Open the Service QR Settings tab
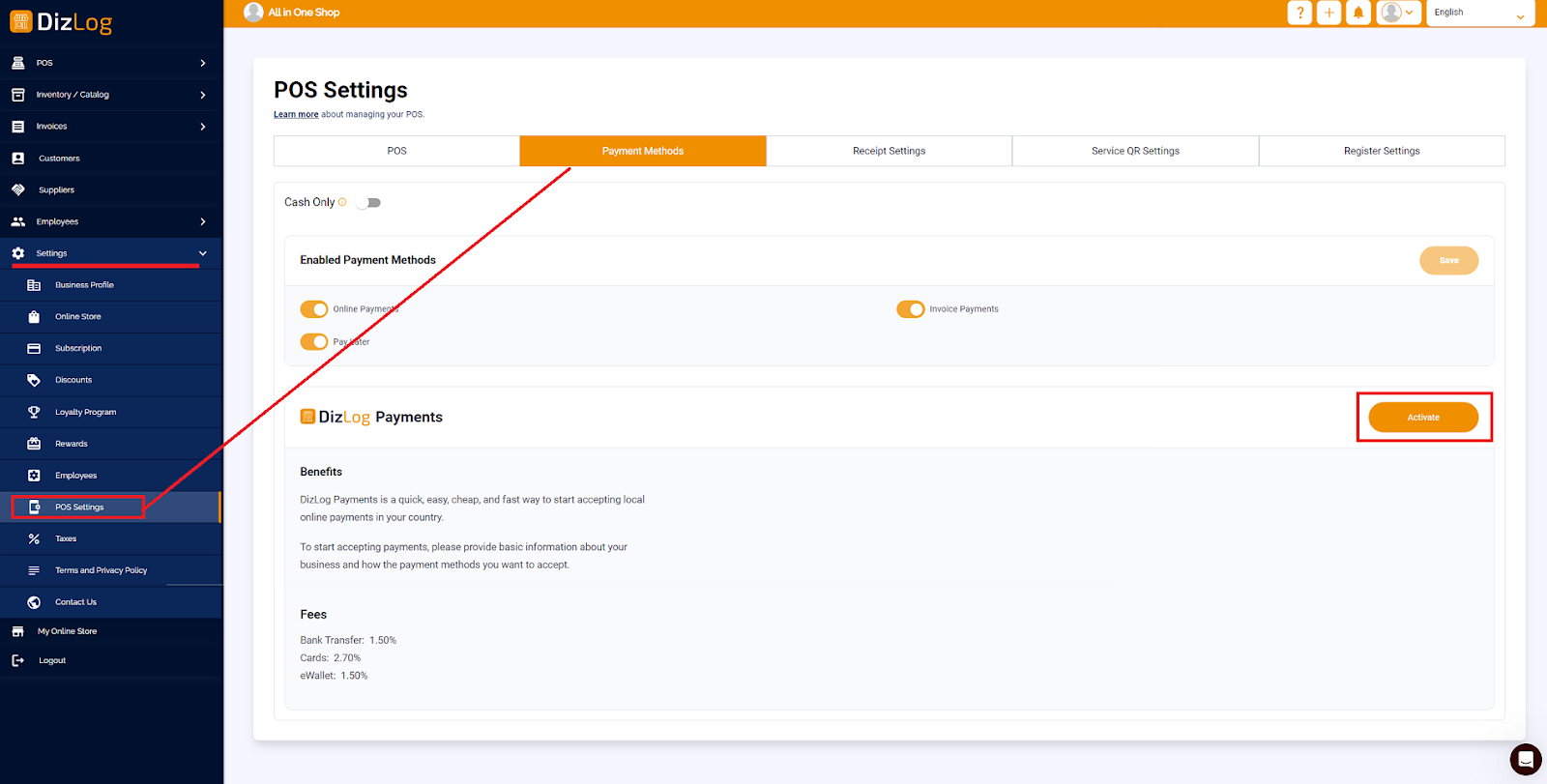Image resolution: width=1547 pixels, height=784 pixels. (1136, 151)
